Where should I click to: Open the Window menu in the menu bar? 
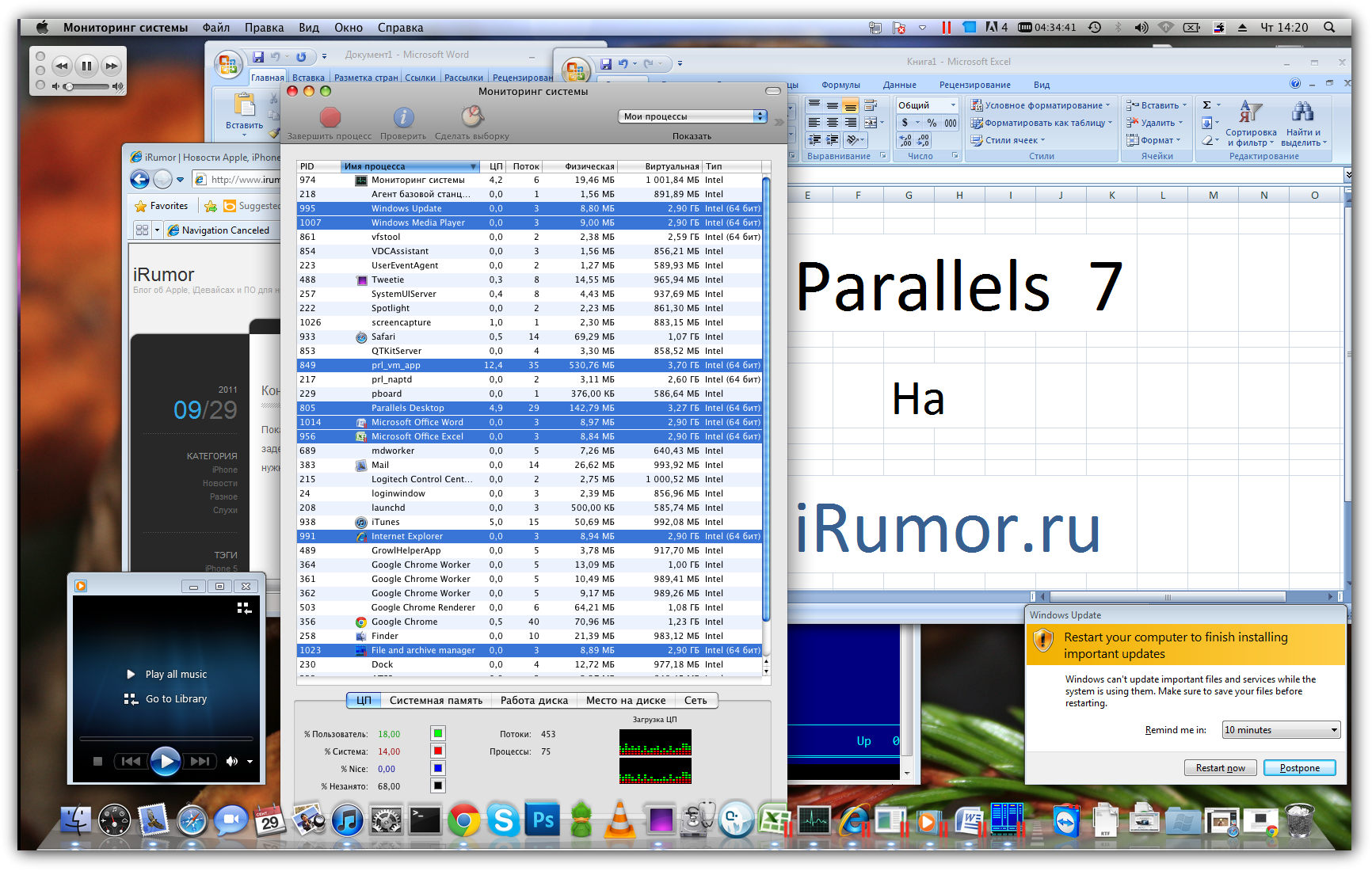(348, 27)
